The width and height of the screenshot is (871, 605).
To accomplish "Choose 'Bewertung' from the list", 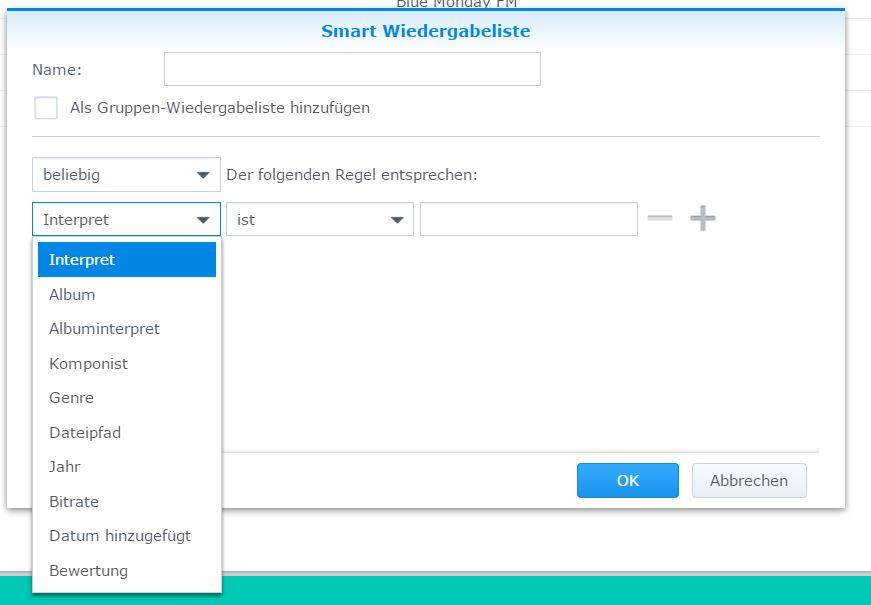I will pos(127,571).
